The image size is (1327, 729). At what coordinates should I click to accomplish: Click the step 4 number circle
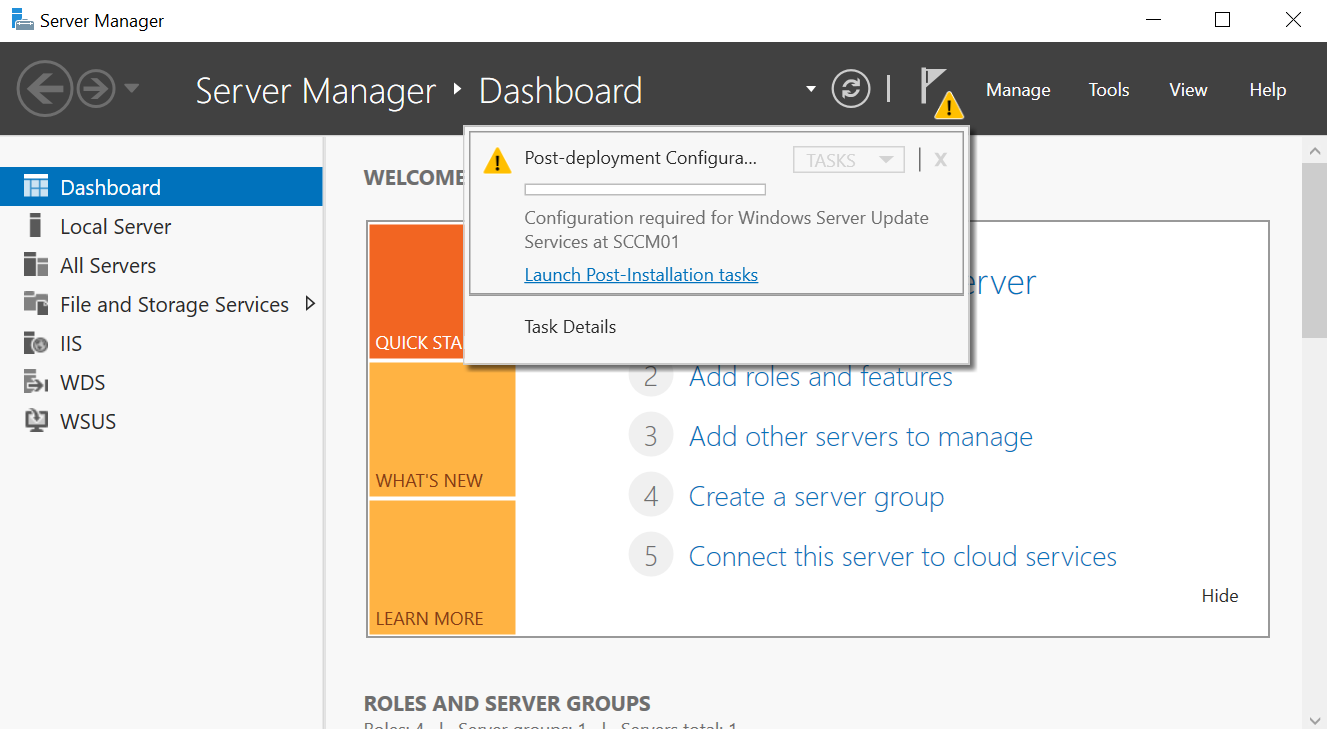[651, 497]
